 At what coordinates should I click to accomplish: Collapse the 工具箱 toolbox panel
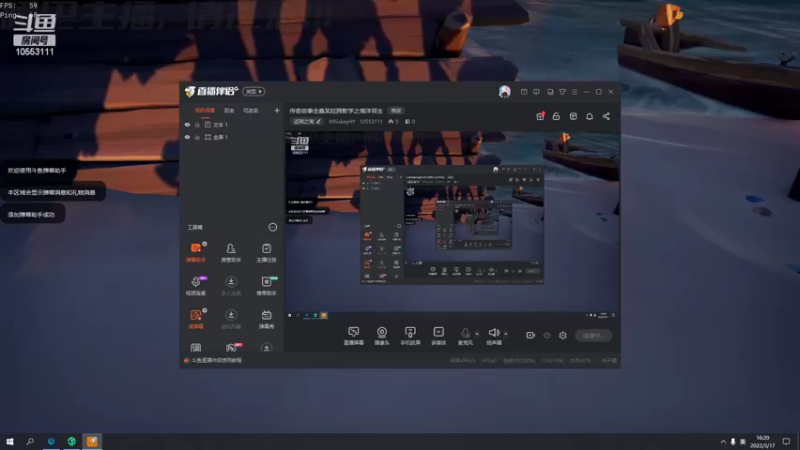[x=273, y=227]
